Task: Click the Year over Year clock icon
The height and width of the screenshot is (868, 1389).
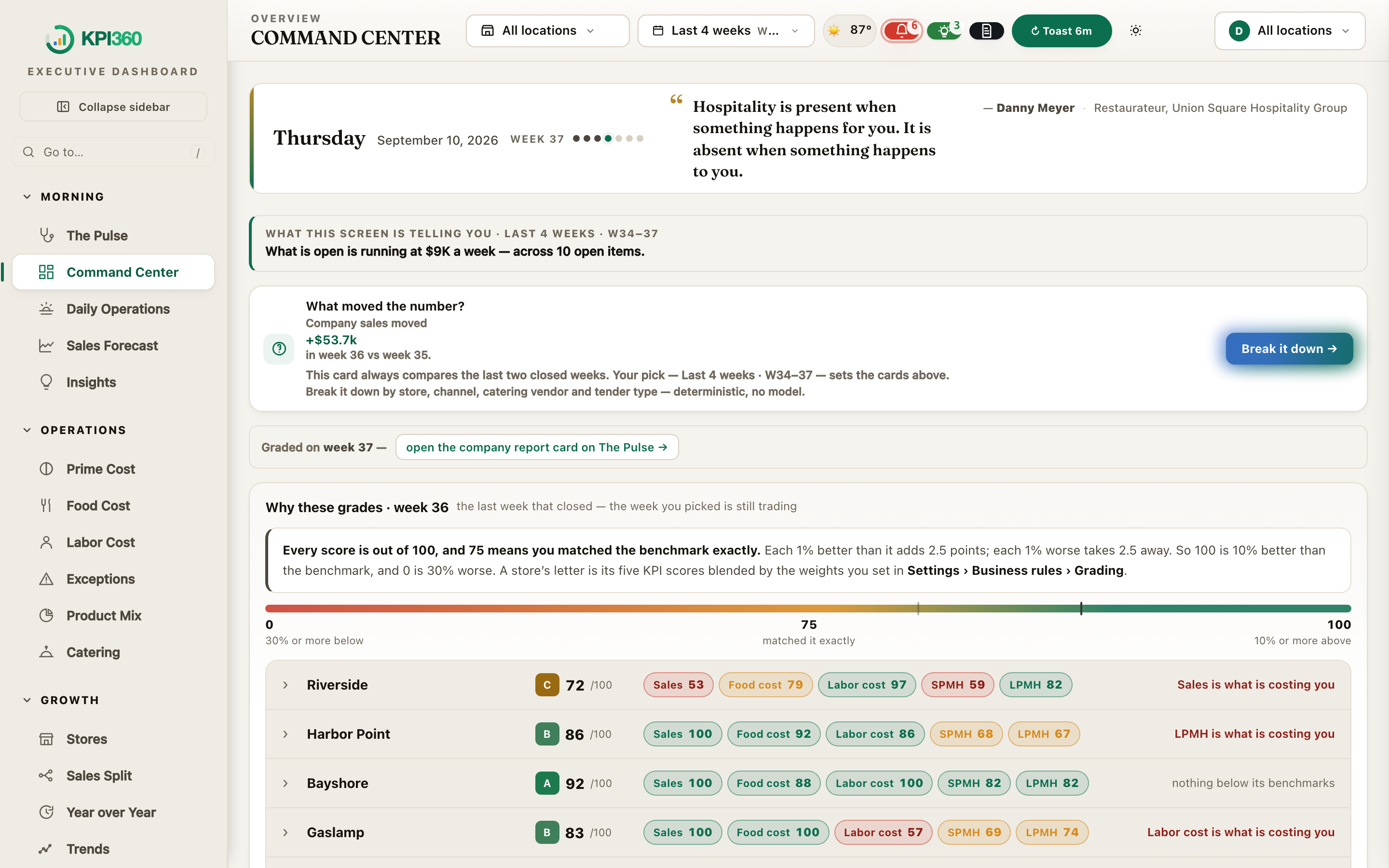Action: (46, 813)
